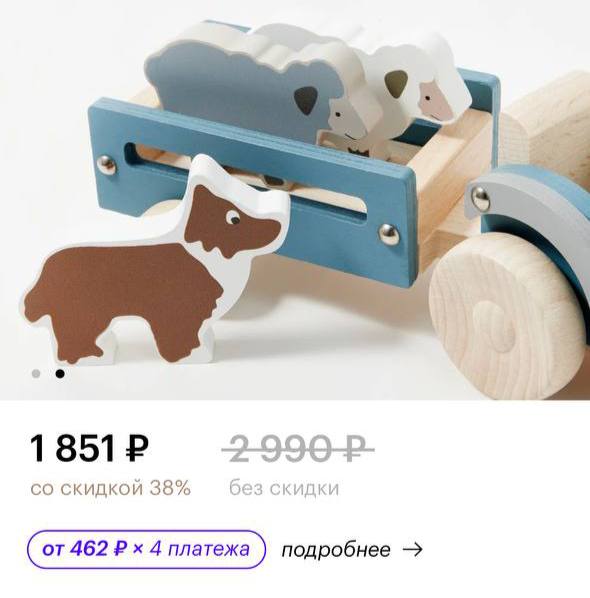Screen dimensions: 590x598
Task: Click the '4 платежа' text in the pill
Action: coord(199,549)
